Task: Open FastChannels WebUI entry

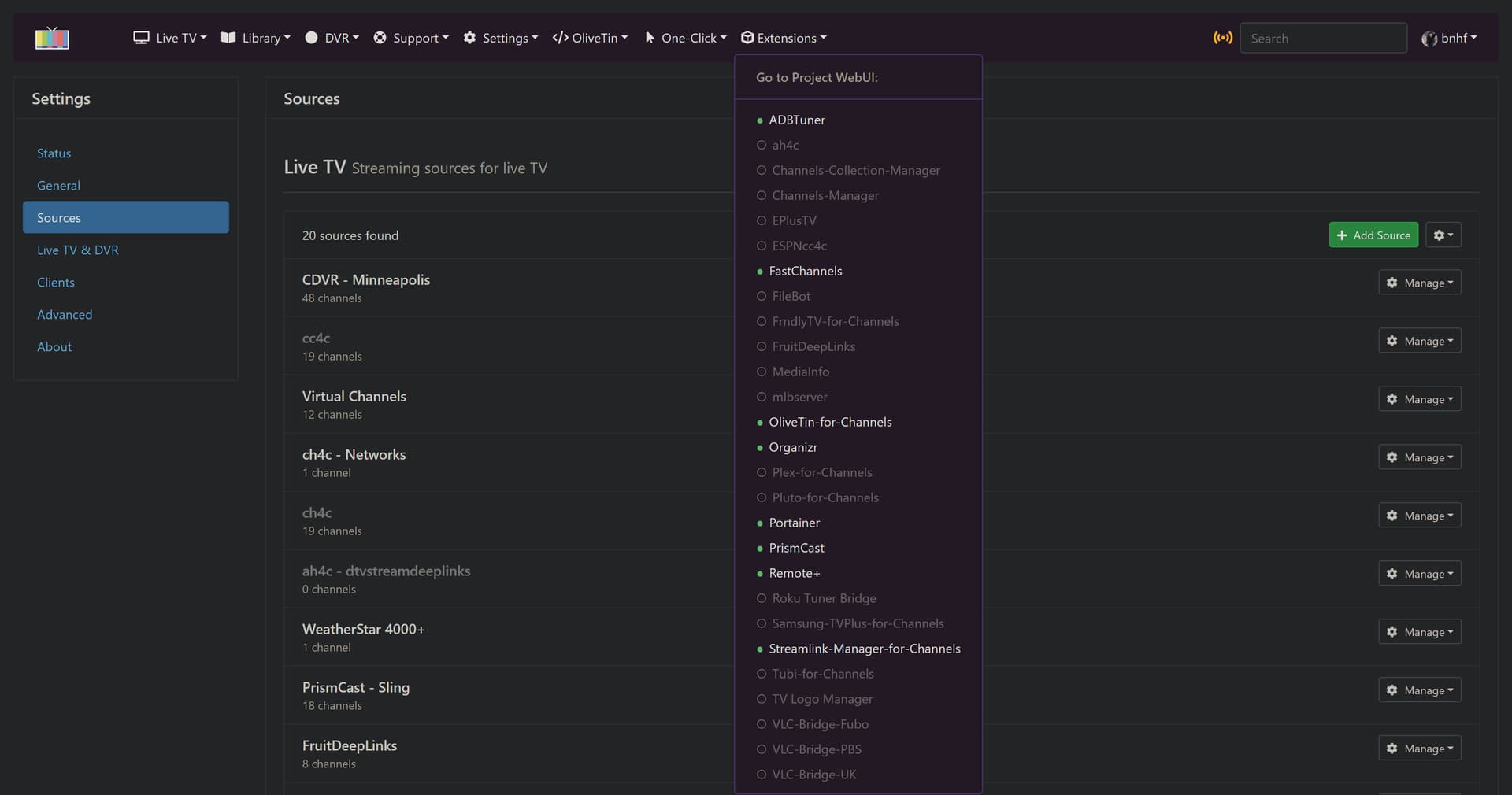Action: [805, 271]
